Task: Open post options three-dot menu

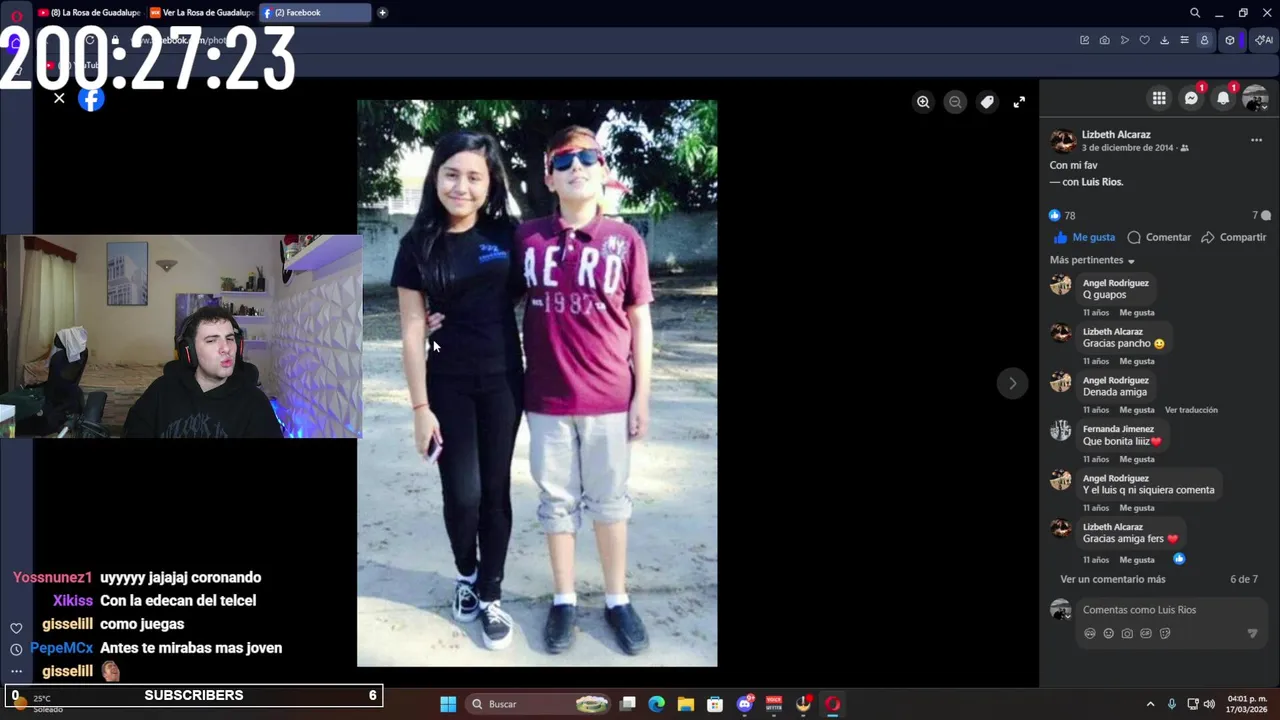Action: 1256,140
